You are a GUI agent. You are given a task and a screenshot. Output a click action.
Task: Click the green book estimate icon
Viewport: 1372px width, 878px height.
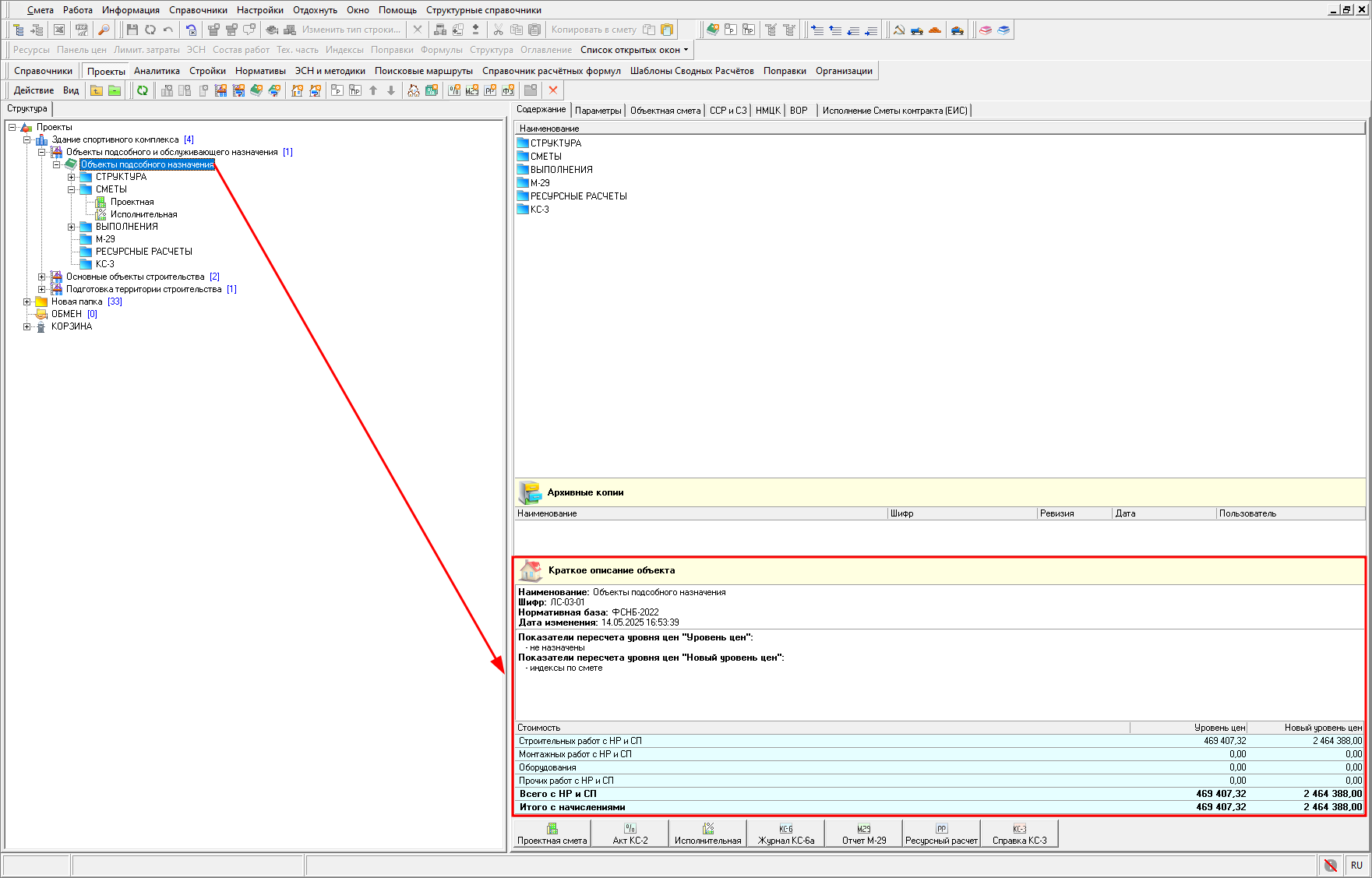point(713,30)
